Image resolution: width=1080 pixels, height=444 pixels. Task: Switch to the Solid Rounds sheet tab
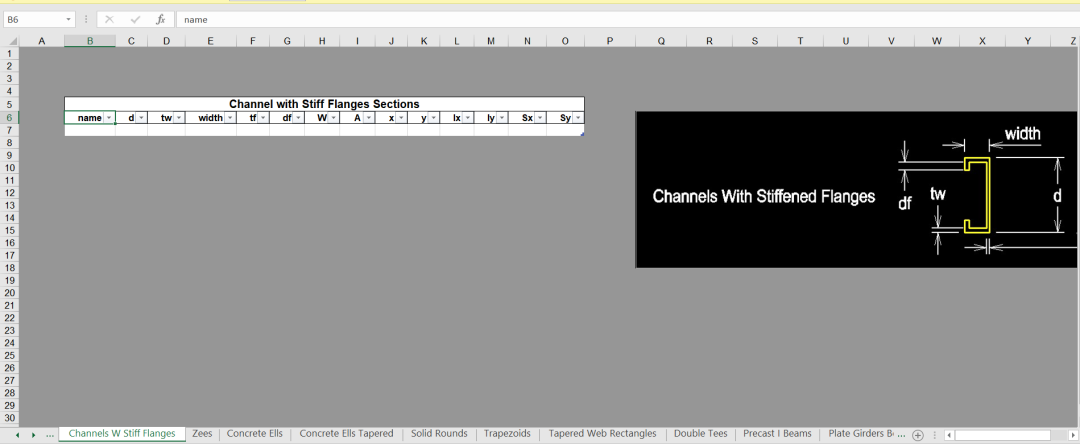(x=439, y=434)
